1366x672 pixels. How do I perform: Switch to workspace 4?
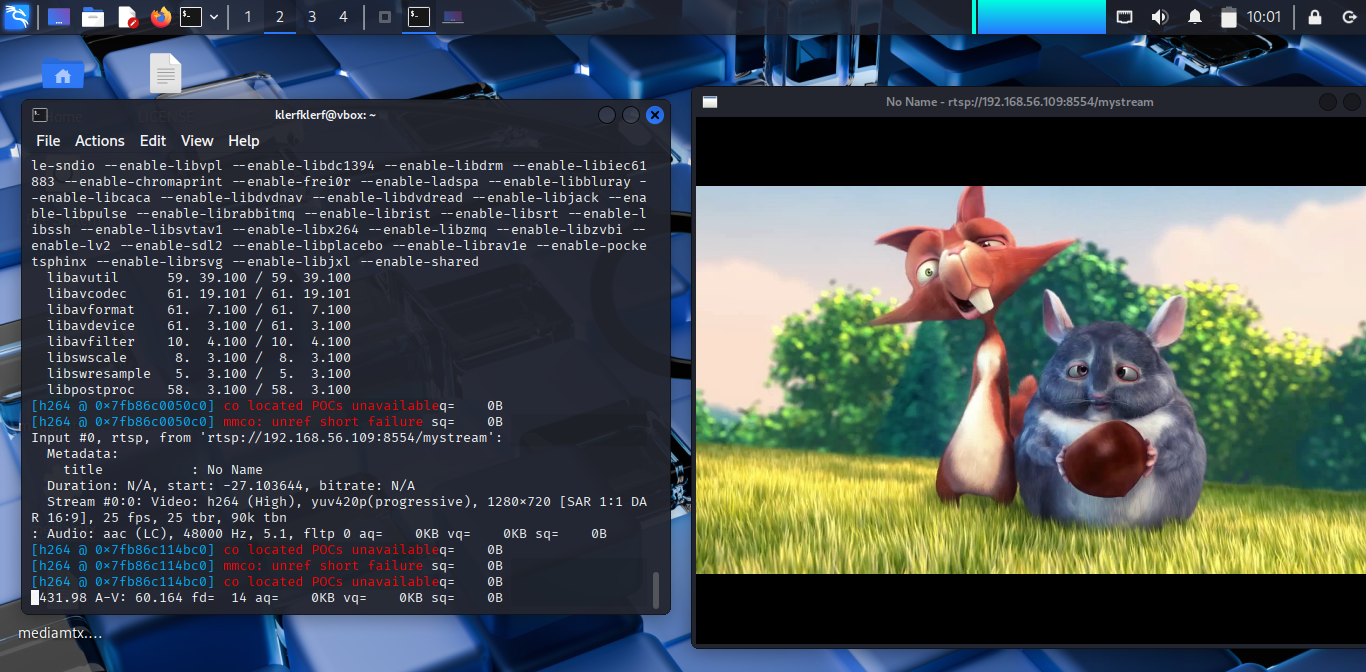coord(344,17)
